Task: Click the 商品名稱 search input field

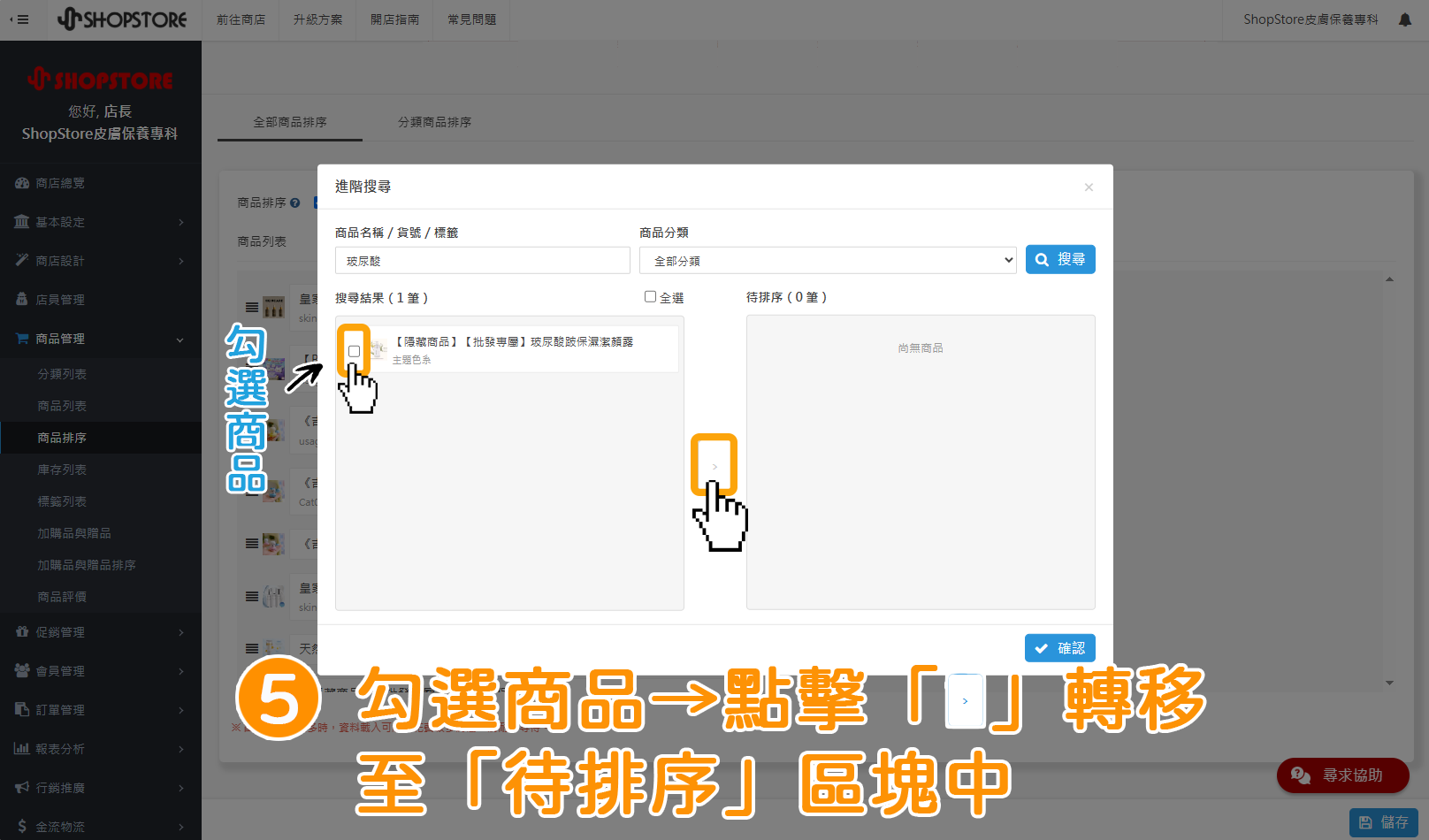Action: pyautogui.click(x=483, y=260)
